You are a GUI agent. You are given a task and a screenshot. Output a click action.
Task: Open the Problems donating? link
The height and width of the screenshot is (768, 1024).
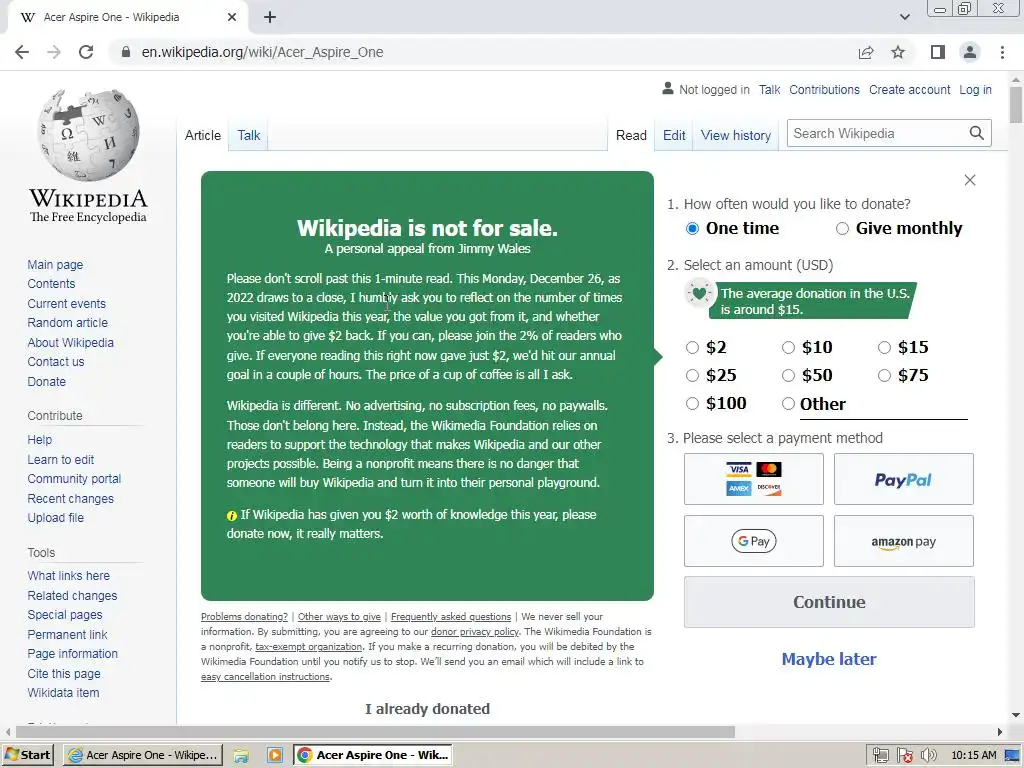pos(244,616)
